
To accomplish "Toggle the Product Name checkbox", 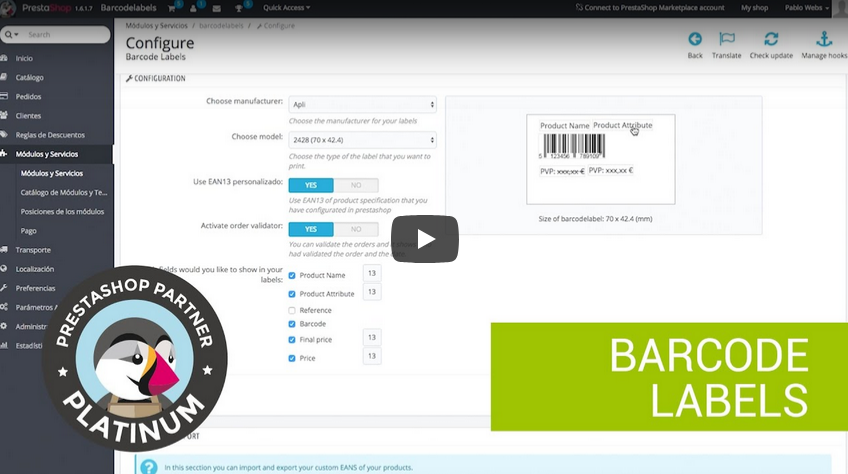I will pyautogui.click(x=292, y=275).
